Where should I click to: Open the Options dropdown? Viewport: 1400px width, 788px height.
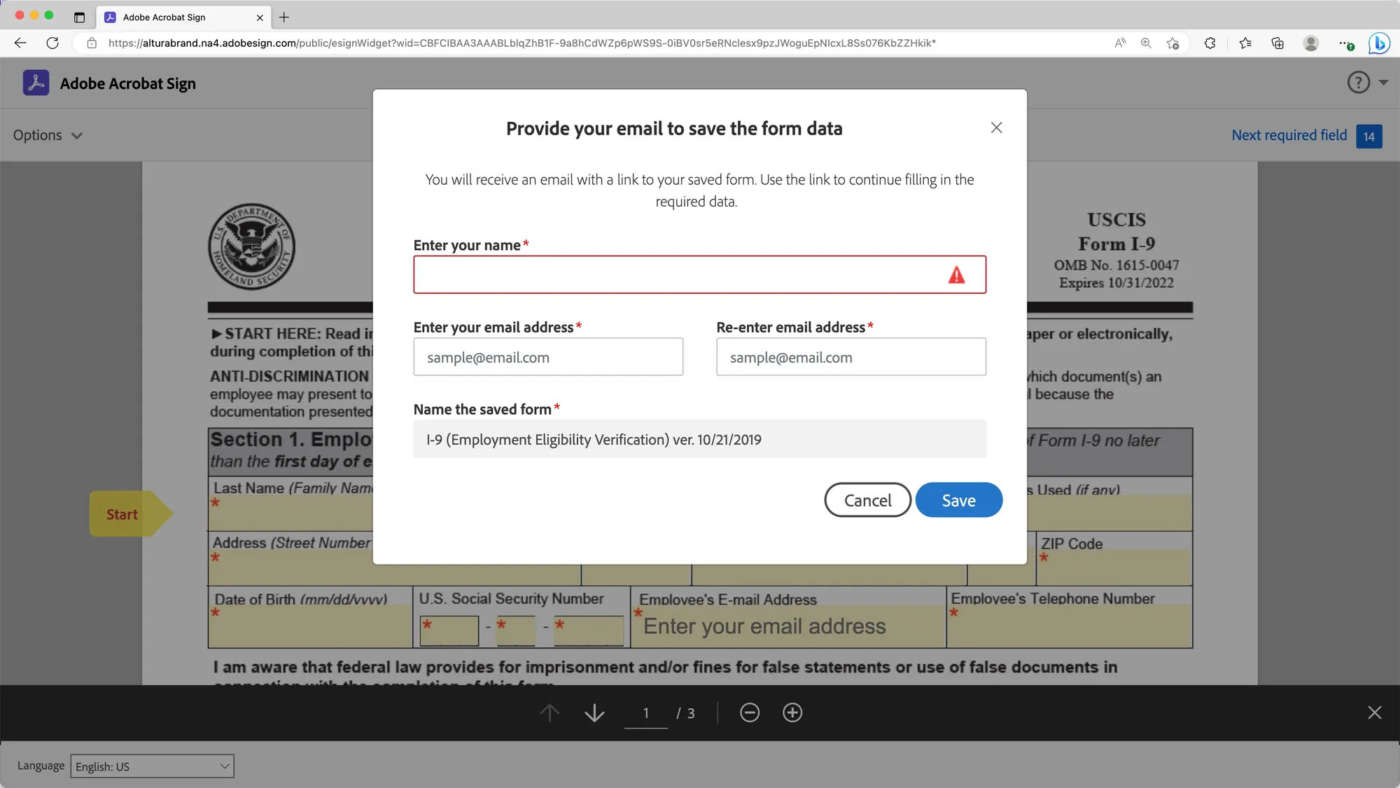[x=46, y=135]
